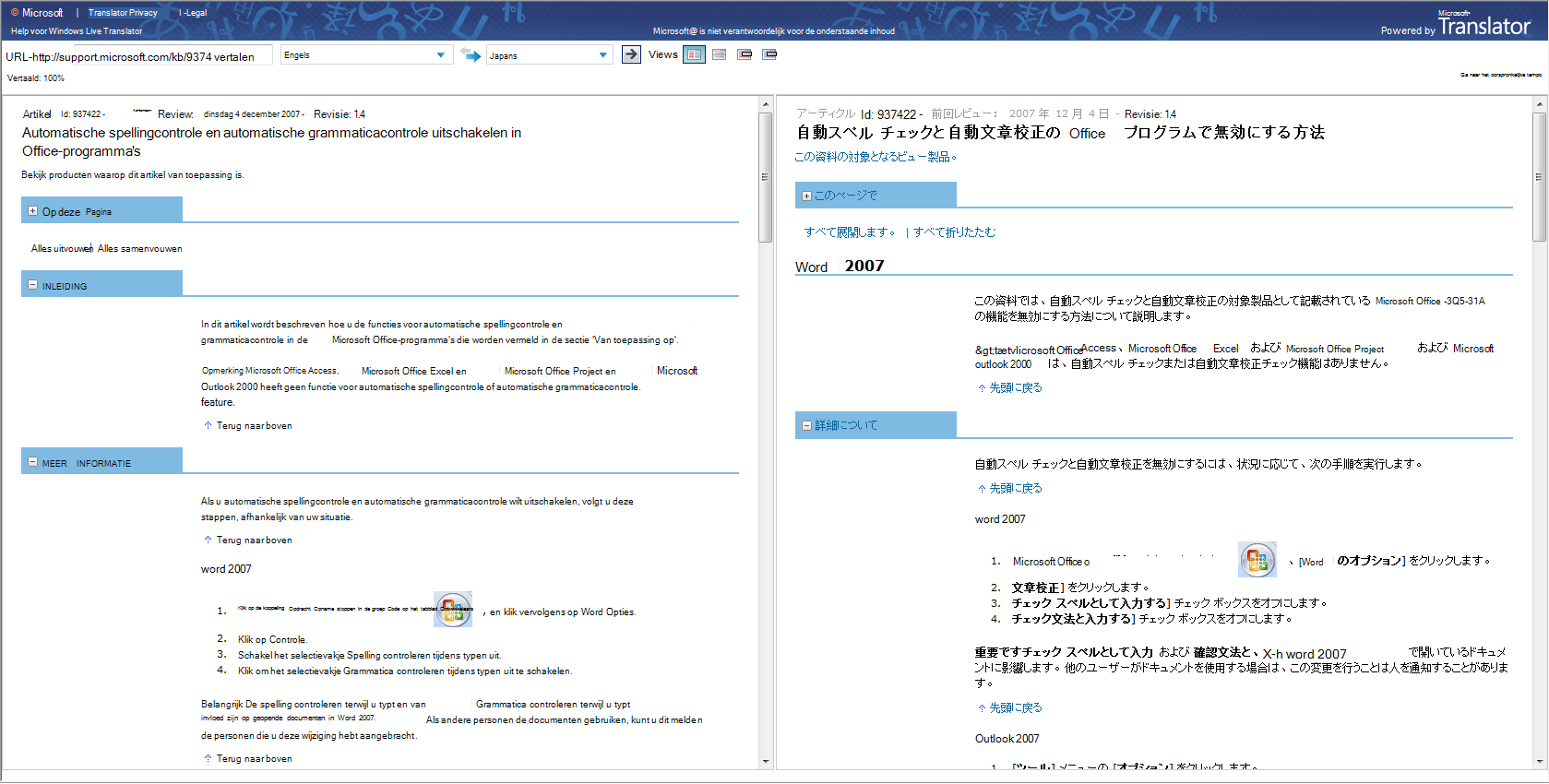1549x784 pixels.
Task: Click Terug naar boven under INLEIDING
Action: point(254,425)
